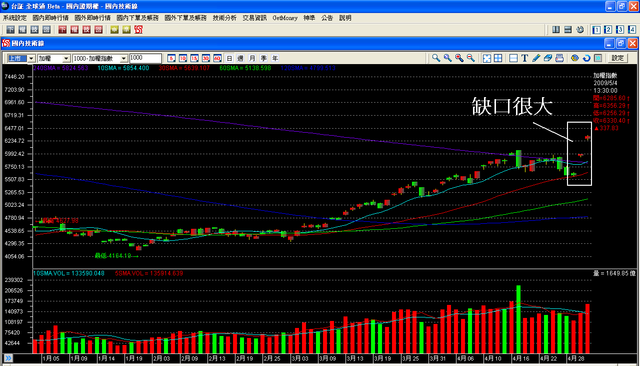Open the 系統設定 menu
Screen dimensions: 640x366
[x=15, y=18]
